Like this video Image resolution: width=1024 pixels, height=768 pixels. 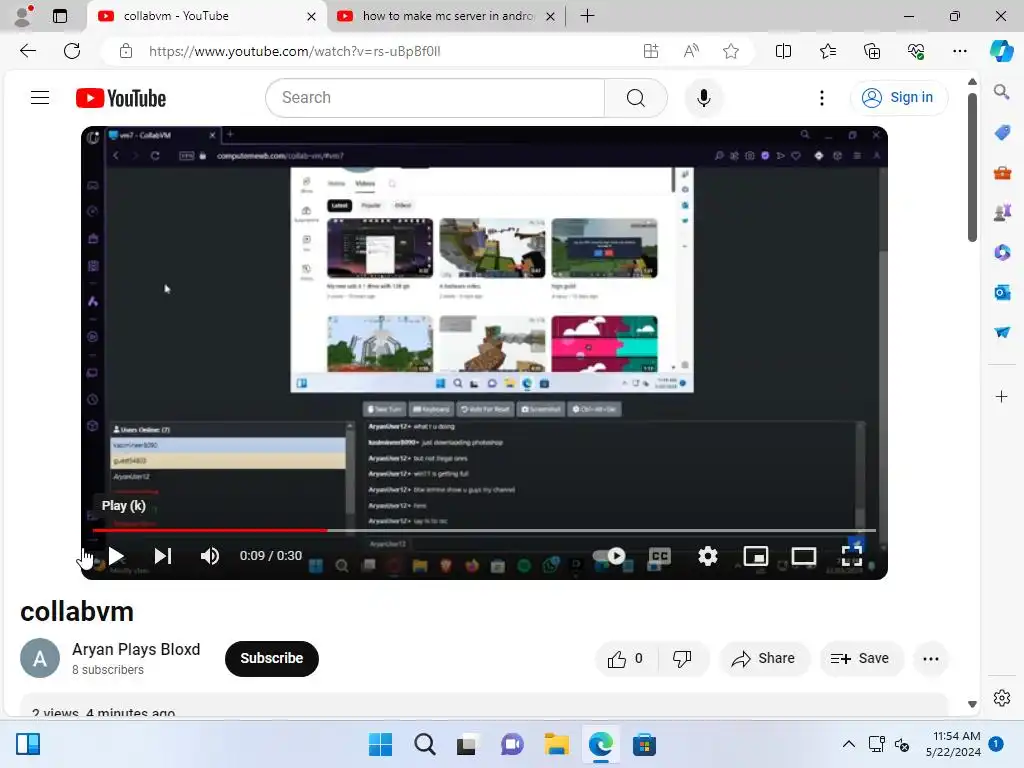tap(625, 659)
